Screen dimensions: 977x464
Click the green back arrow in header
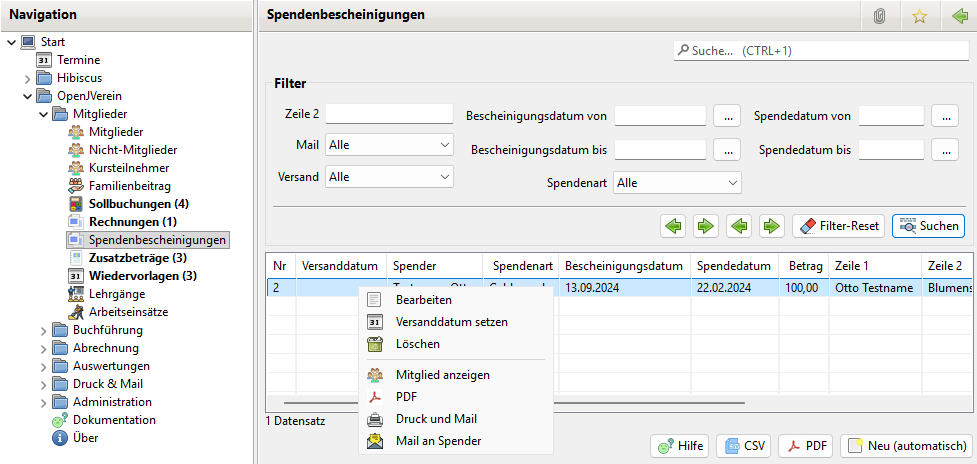coord(958,15)
